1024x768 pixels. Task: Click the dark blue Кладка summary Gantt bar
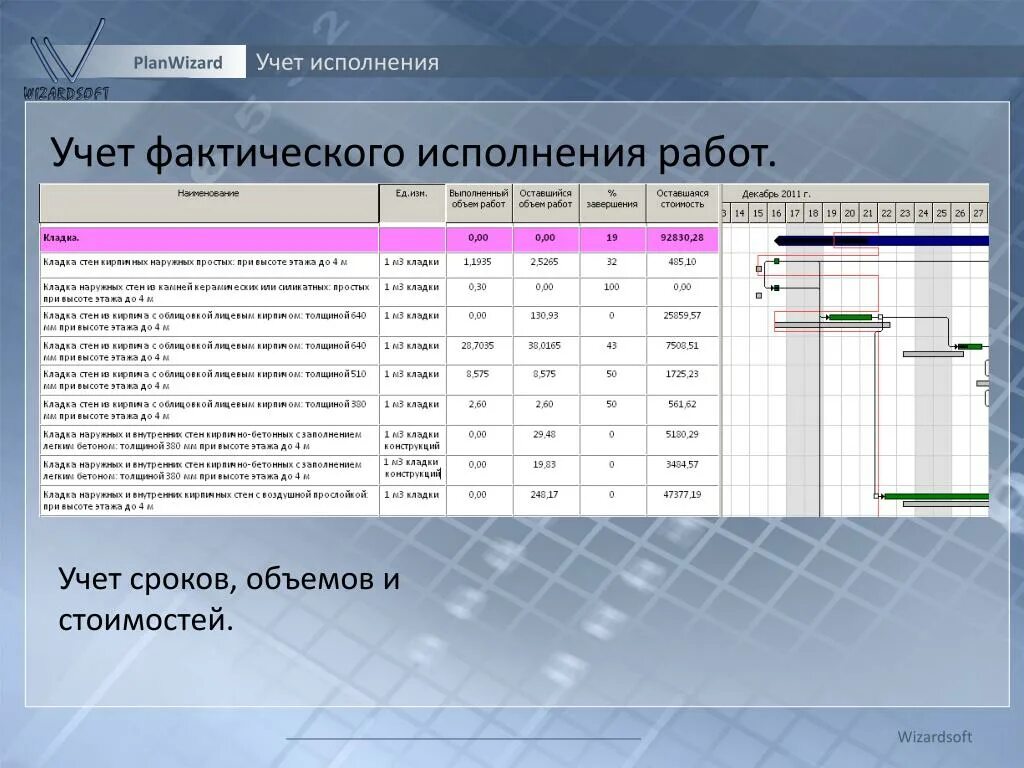click(x=882, y=241)
